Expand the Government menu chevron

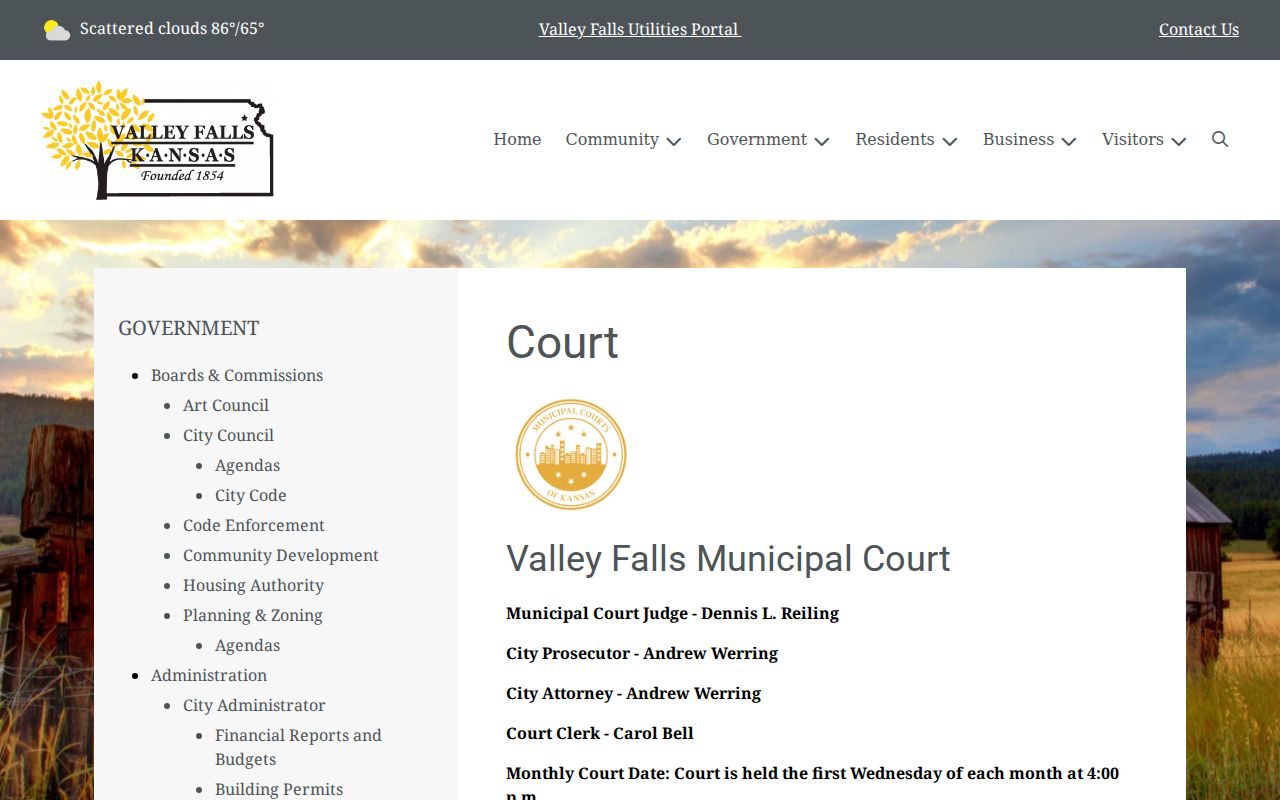click(822, 141)
